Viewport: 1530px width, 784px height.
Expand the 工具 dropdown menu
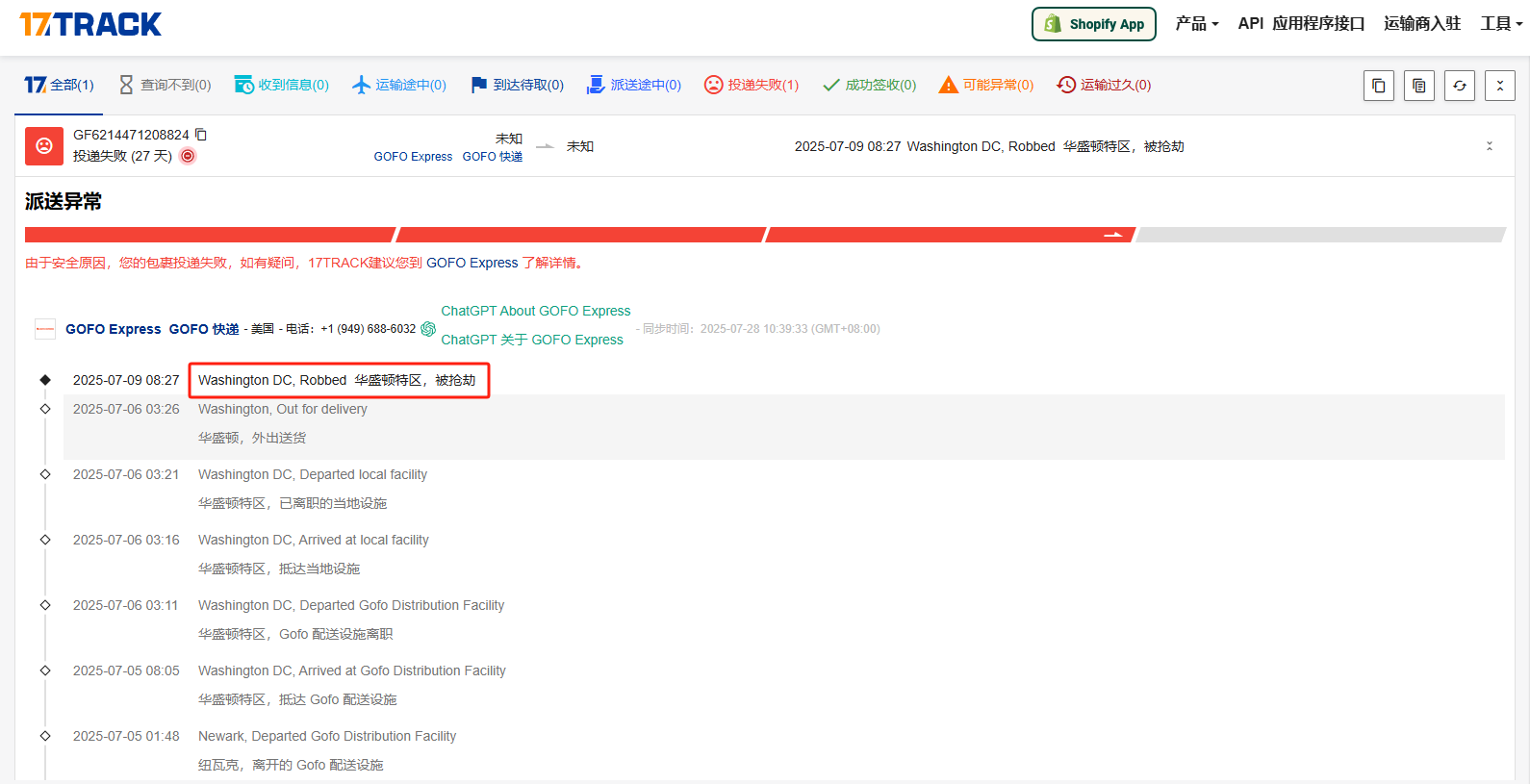point(1501,24)
